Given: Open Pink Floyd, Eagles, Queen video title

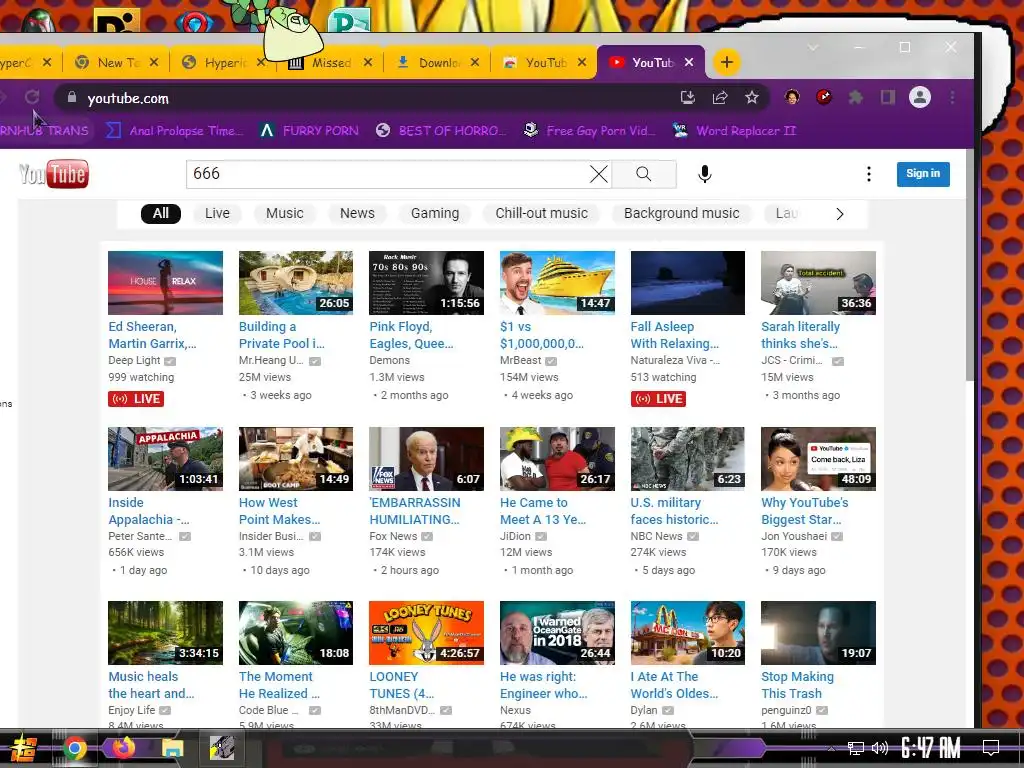Looking at the screenshot, I should click(x=411, y=335).
